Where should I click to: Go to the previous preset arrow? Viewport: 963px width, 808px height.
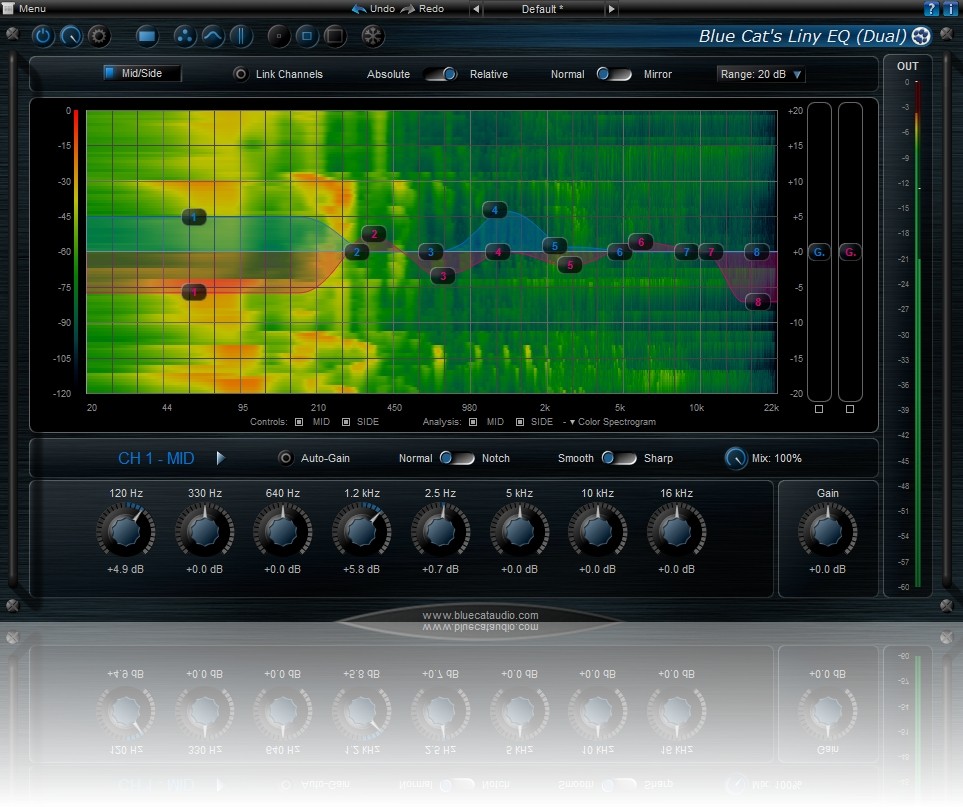point(476,9)
